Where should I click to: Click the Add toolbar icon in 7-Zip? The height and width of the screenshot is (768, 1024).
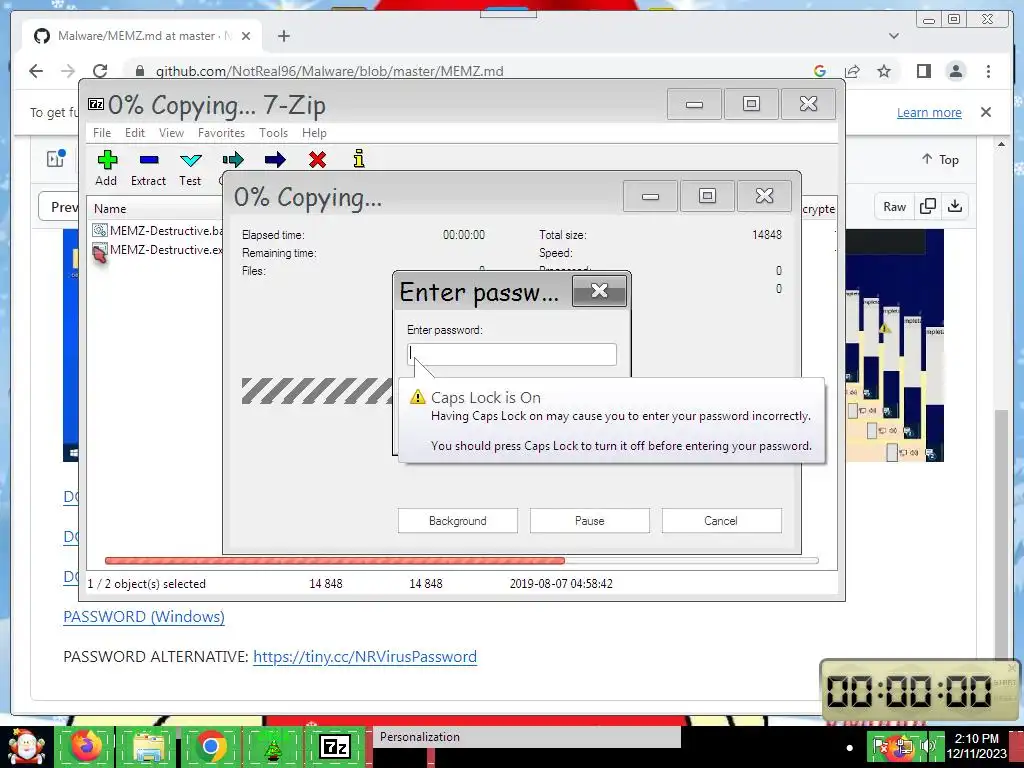tap(106, 168)
